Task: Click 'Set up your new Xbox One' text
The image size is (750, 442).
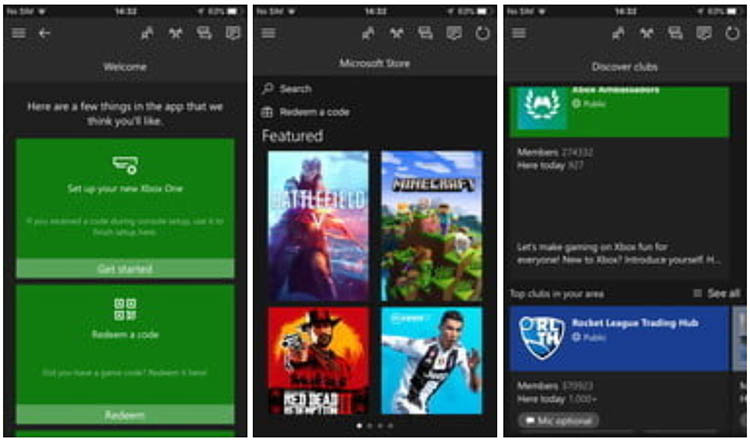Action: pos(125,188)
